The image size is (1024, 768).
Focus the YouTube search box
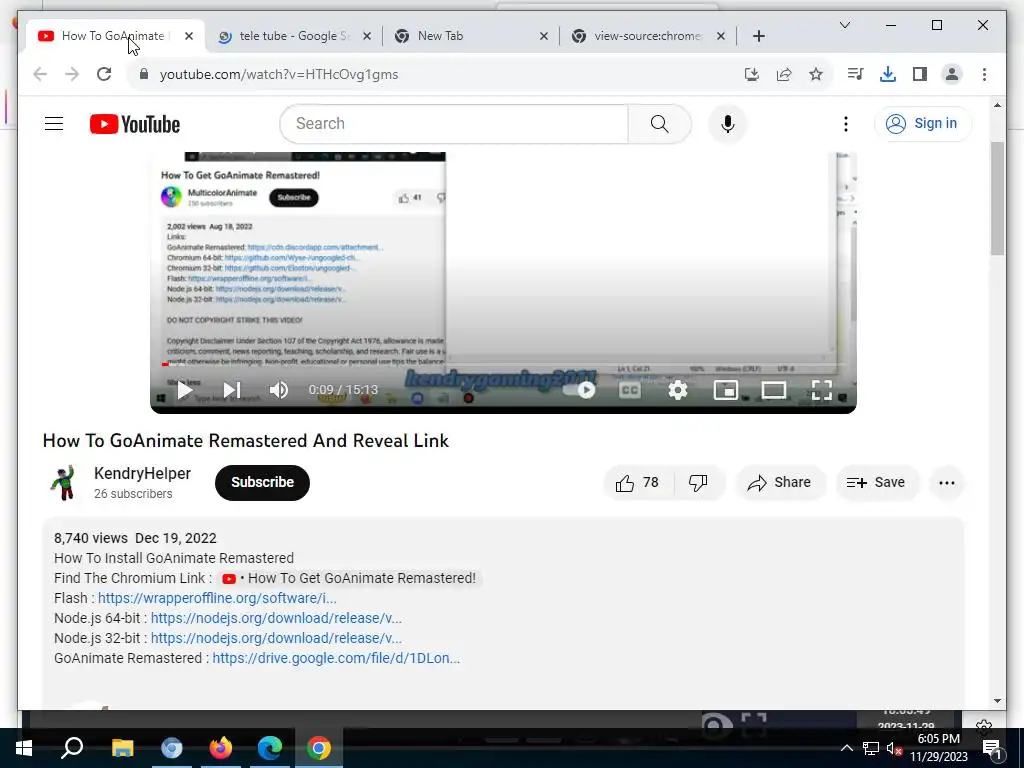[454, 123]
